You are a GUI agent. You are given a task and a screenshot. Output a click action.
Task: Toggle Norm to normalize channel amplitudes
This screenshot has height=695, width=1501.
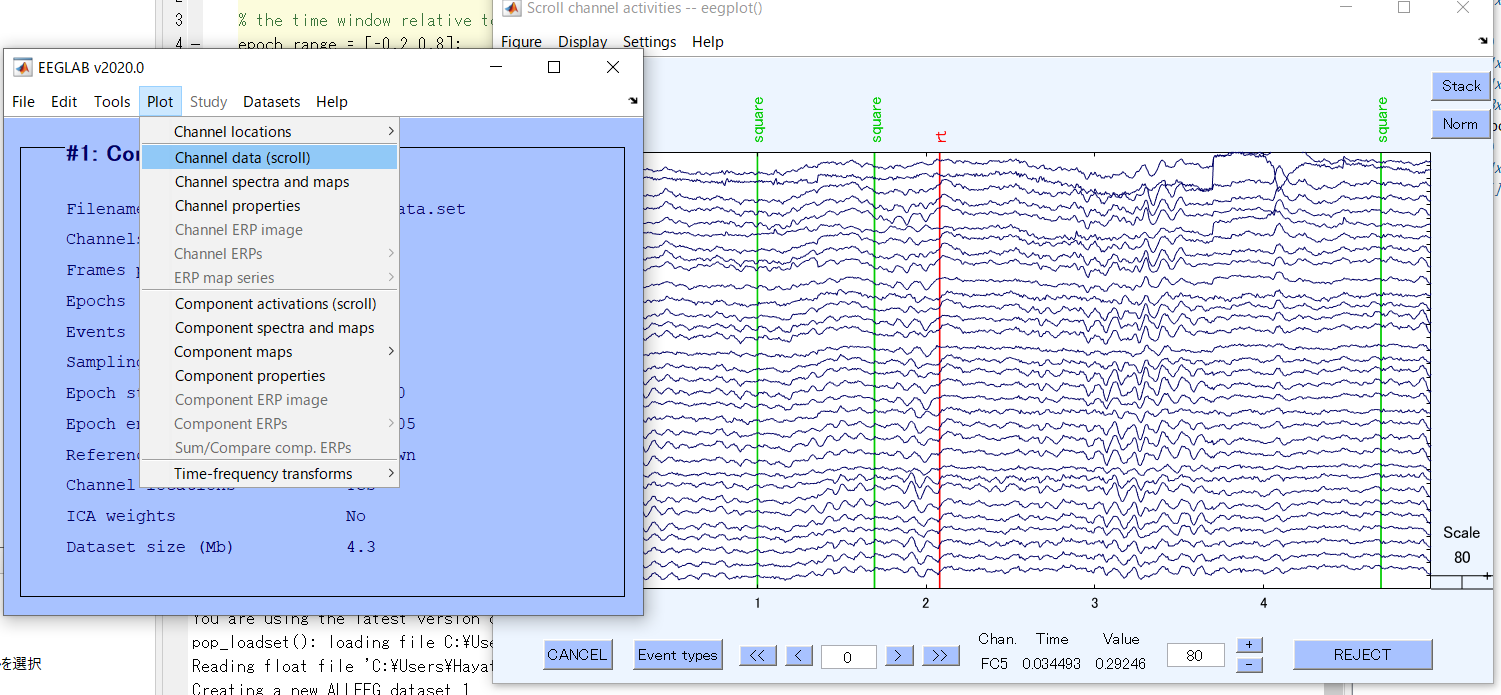tap(1460, 124)
